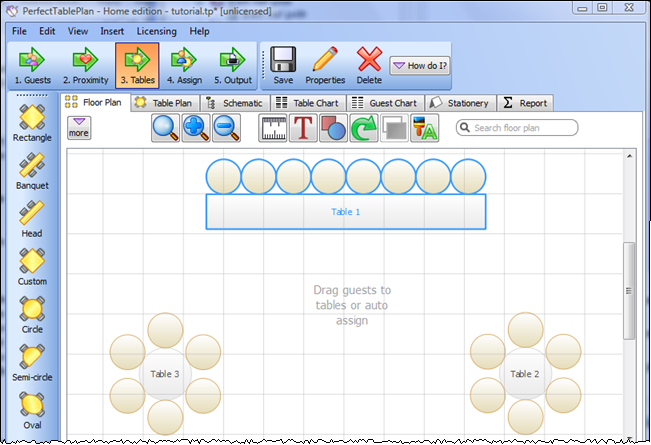
Task: Open the font and colors paintbrush icon
Action: coord(424,128)
